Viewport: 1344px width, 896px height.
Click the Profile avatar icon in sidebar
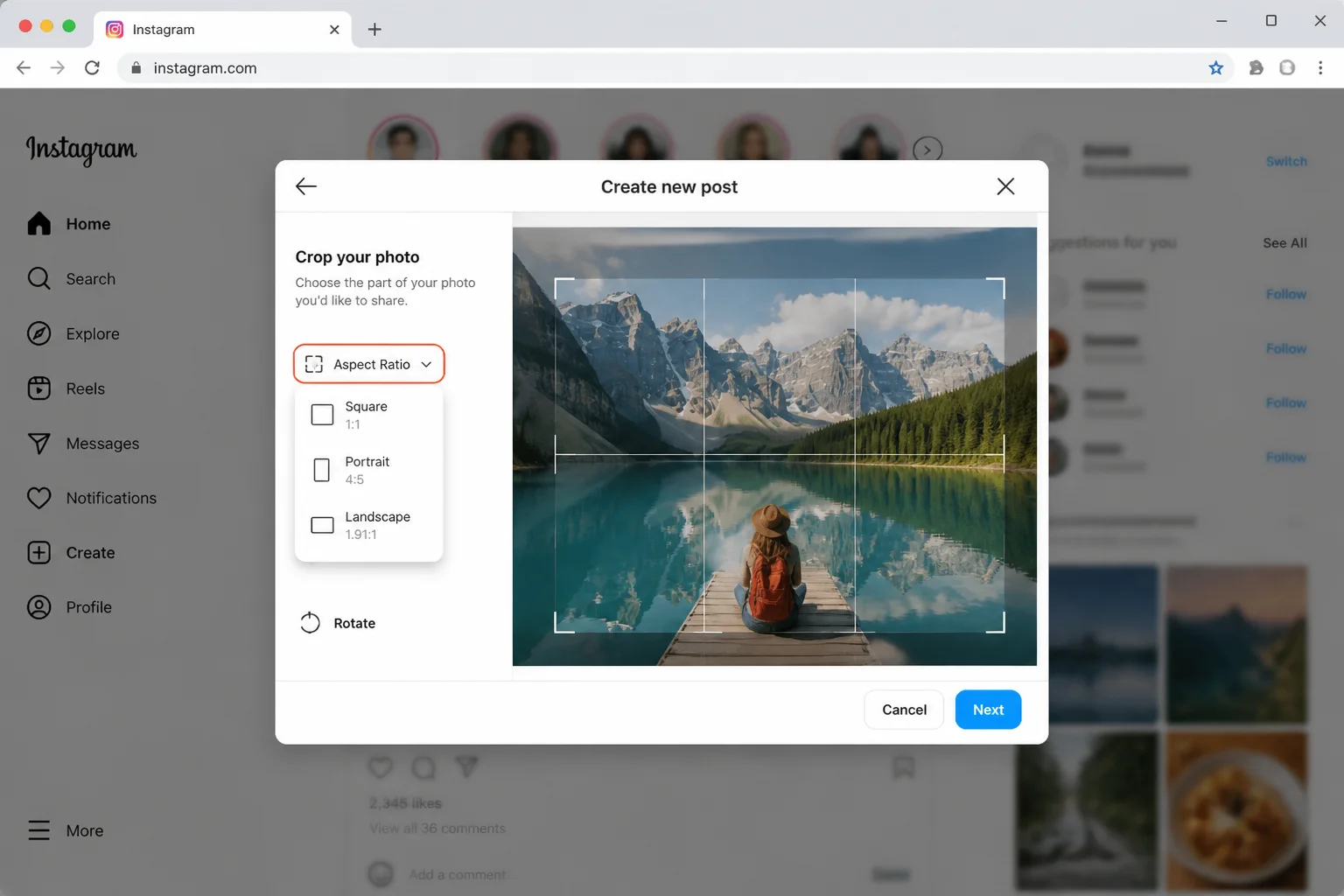(x=38, y=607)
